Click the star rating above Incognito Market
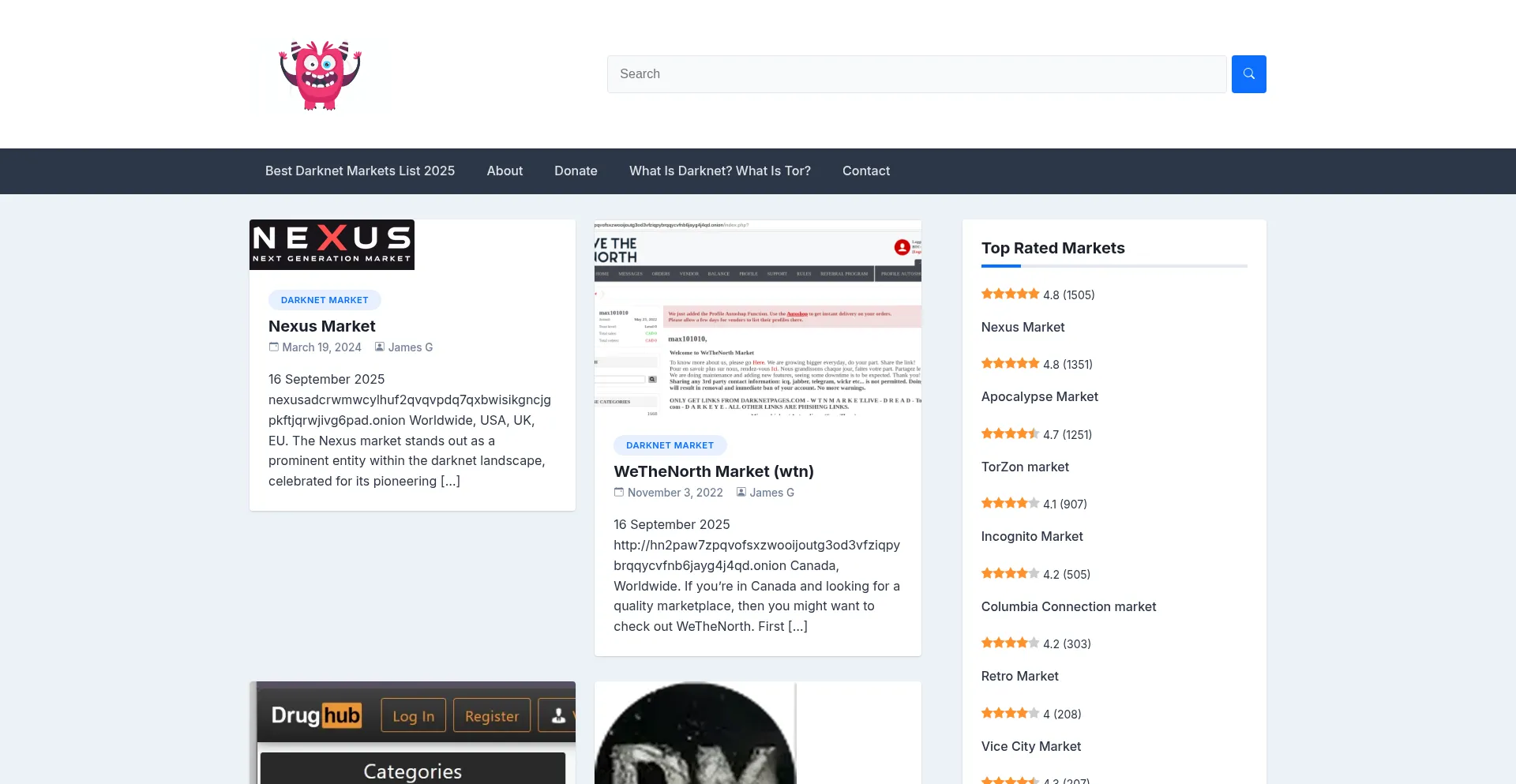This screenshot has height=784, width=1516. click(x=1011, y=504)
